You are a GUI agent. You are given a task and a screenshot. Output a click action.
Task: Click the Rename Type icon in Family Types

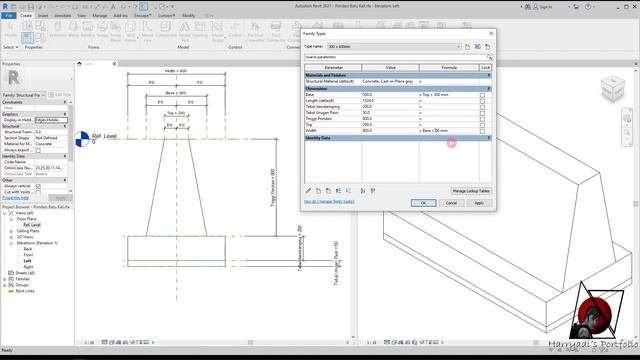[478, 47]
